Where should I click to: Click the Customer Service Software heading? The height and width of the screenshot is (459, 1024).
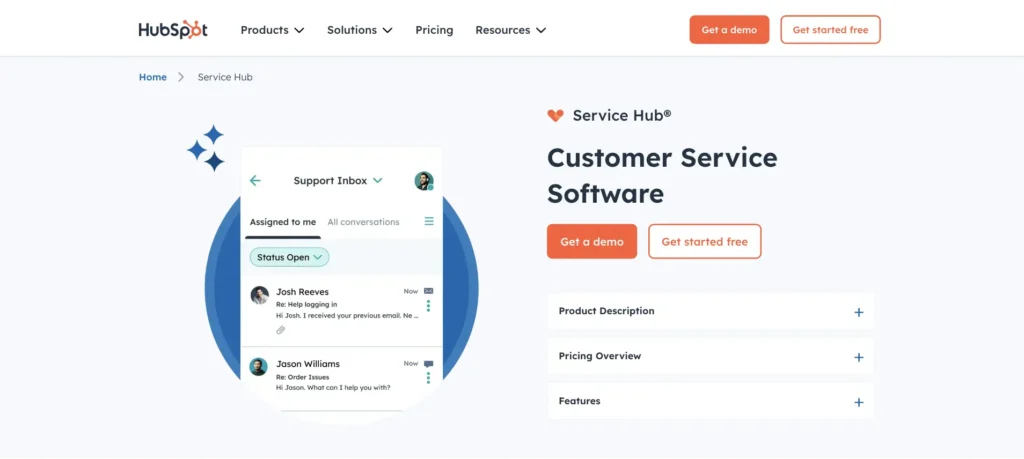point(662,176)
